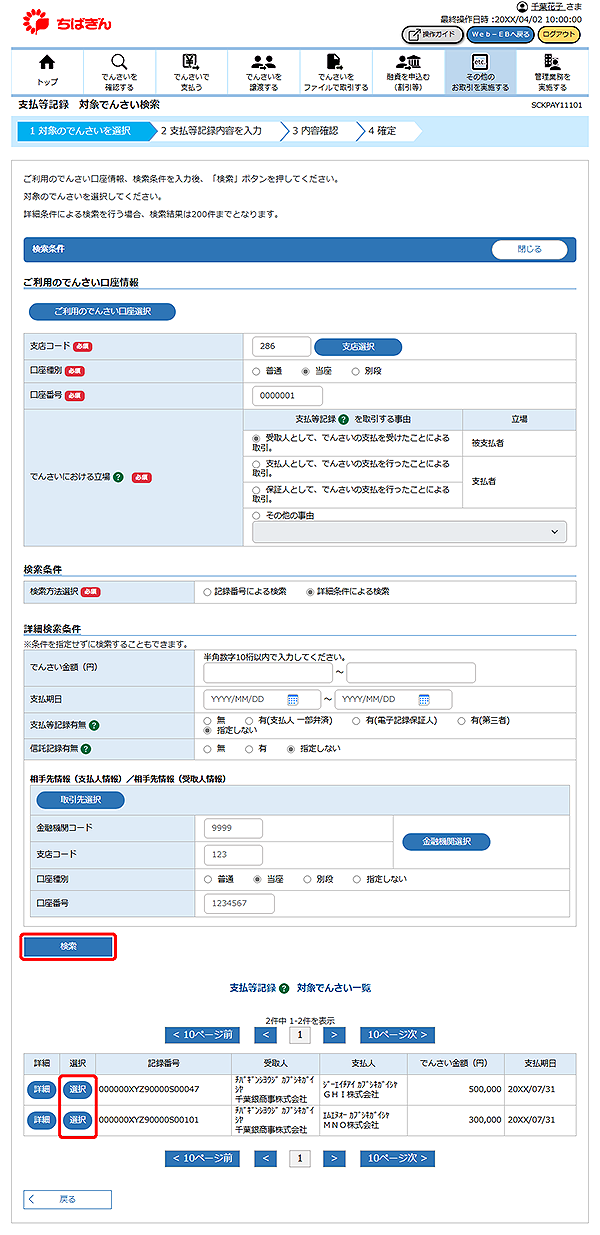Click branch code field showing 286
600x1235 pixels.
point(281,346)
